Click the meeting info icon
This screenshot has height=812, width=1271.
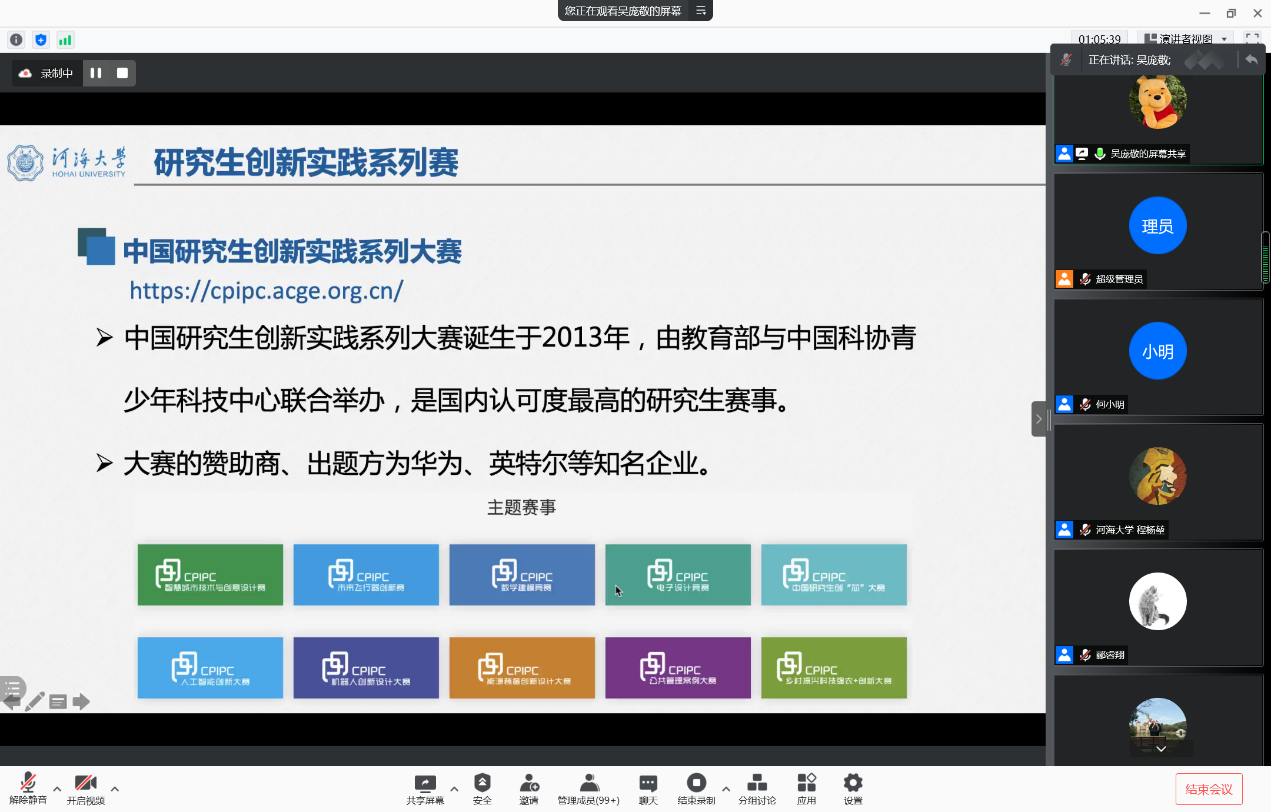click(16, 40)
